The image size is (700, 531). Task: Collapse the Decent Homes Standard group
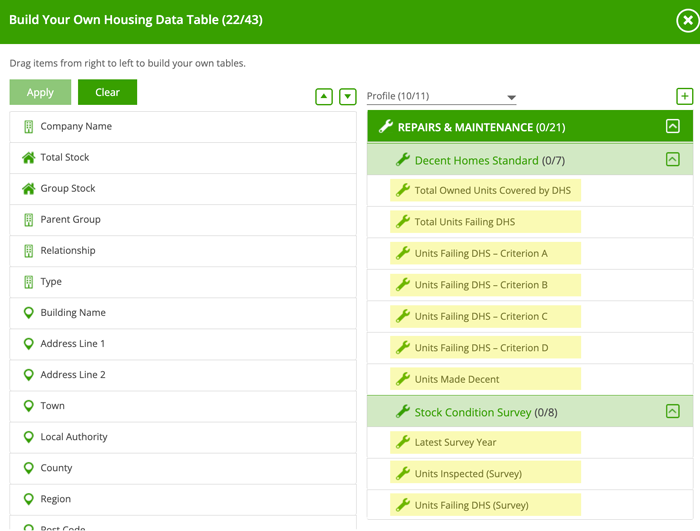pyautogui.click(x=672, y=160)
